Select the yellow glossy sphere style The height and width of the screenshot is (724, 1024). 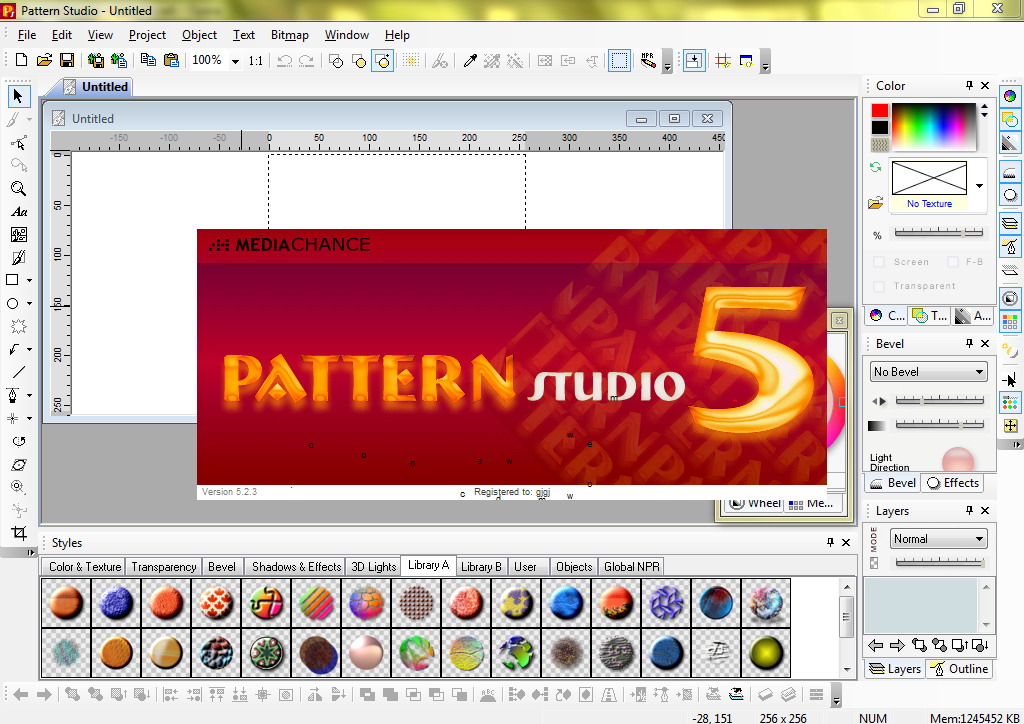[x=766, y=653]
